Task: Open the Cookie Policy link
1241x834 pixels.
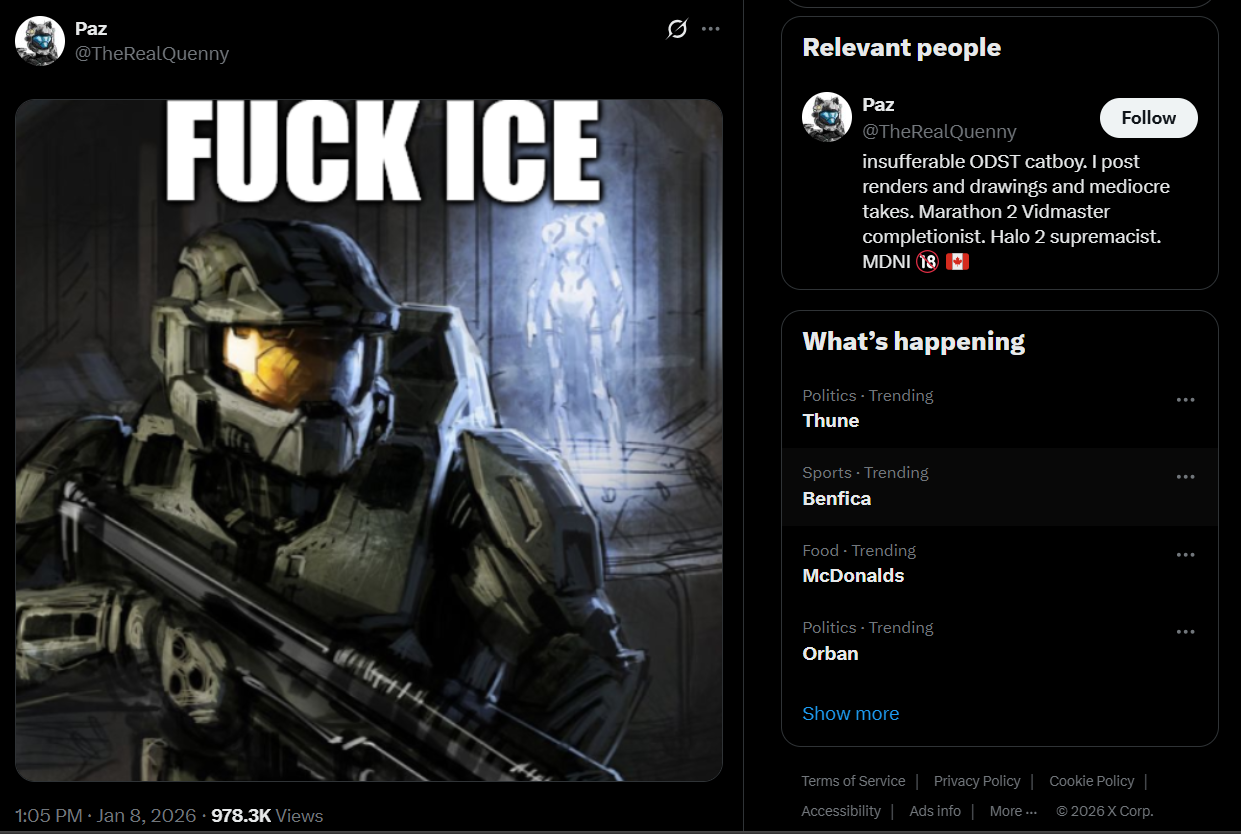Action: pyautogui.click(x=1092, y=781)
